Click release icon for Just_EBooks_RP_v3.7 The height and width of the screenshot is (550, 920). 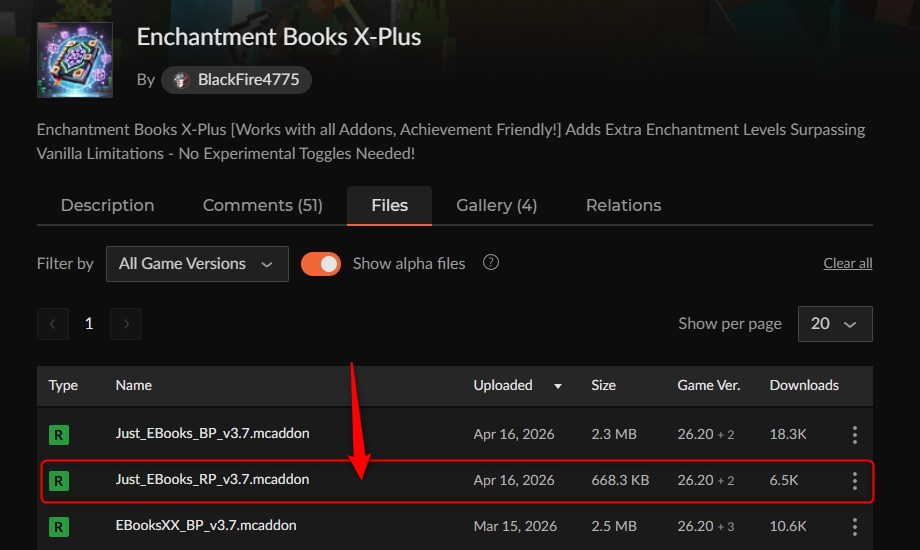tap(59, 481)
